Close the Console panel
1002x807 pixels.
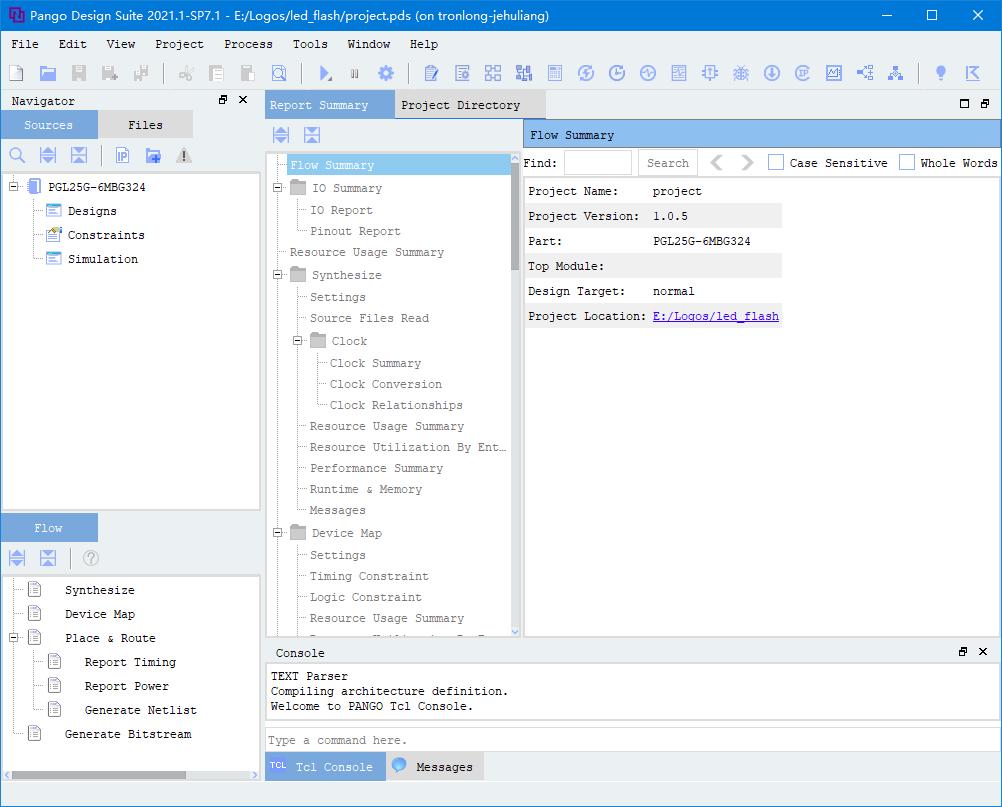click(983, 652)
